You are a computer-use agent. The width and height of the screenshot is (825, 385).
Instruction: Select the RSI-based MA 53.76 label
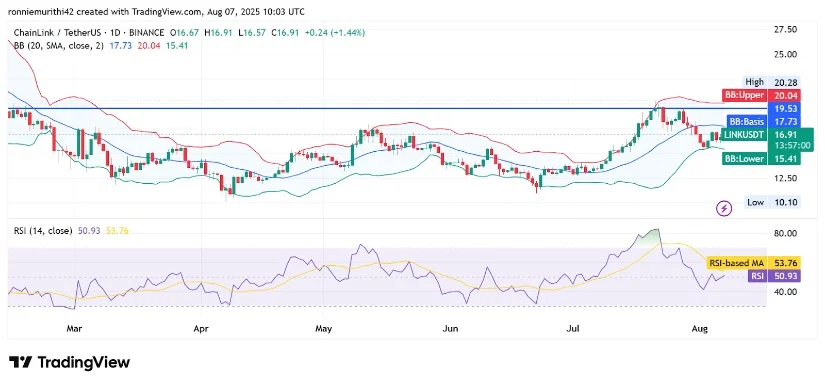click(752, 263)
